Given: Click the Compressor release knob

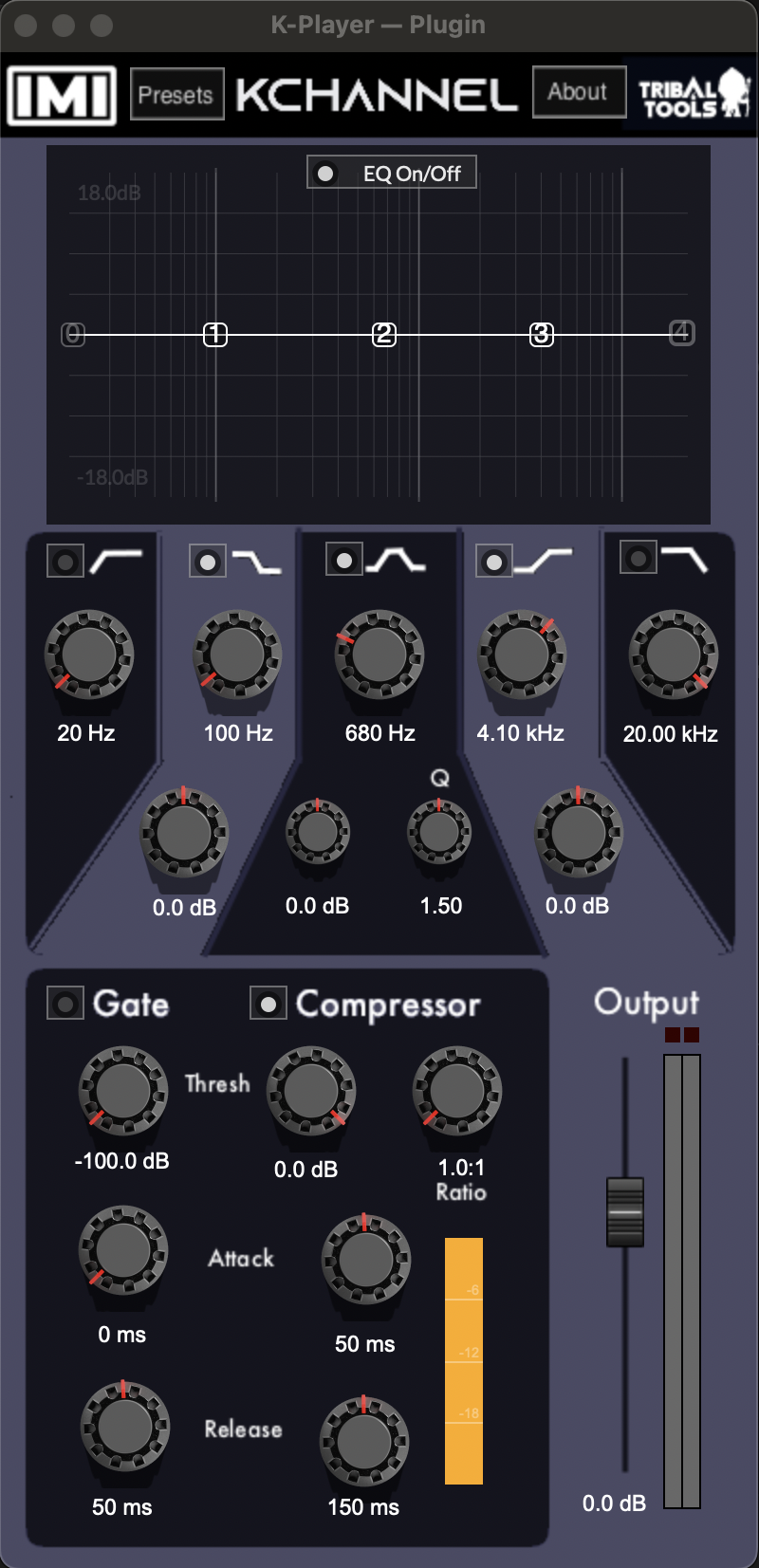Looking at the screenshot, I should click(x=363, y=1442).
